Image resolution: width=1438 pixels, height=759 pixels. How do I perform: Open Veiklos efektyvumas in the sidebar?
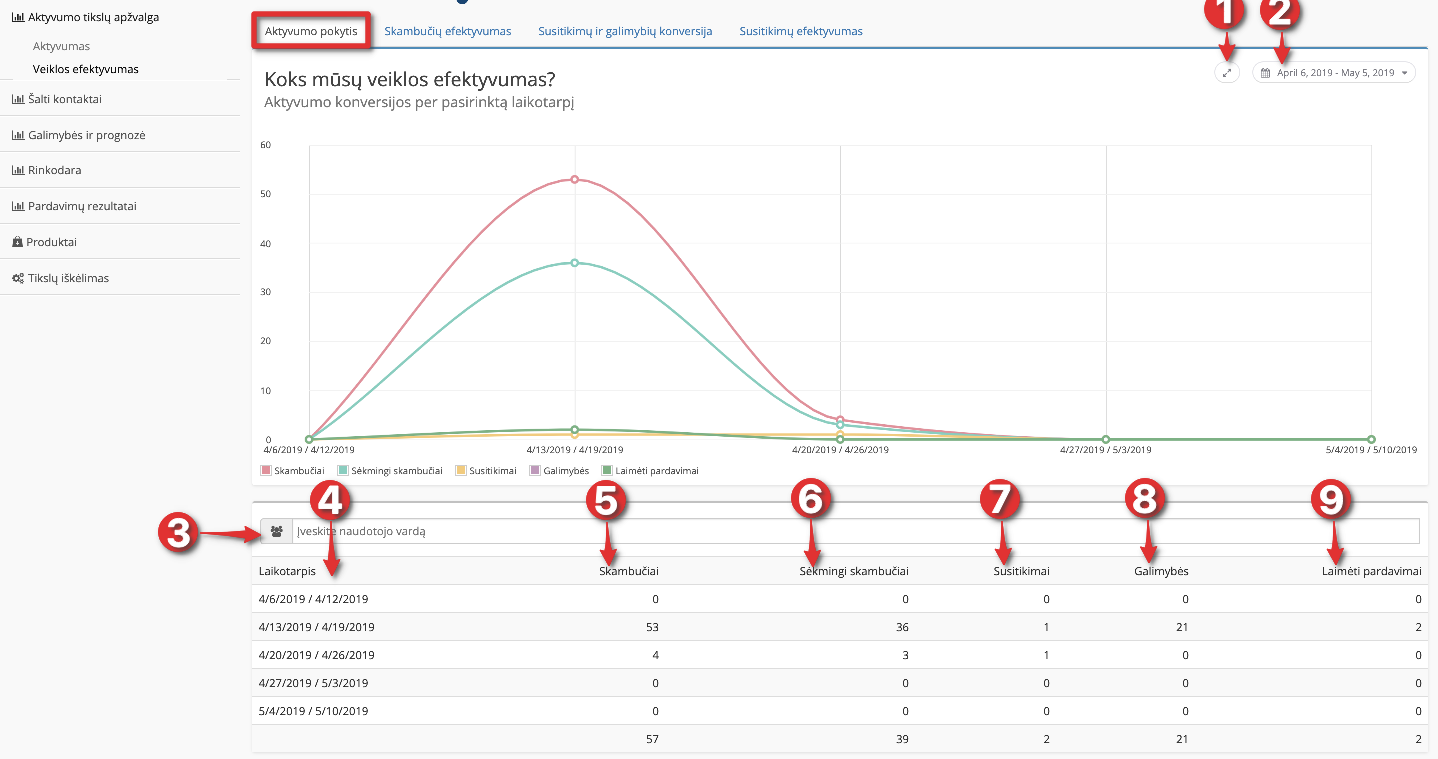coord(86,70)
